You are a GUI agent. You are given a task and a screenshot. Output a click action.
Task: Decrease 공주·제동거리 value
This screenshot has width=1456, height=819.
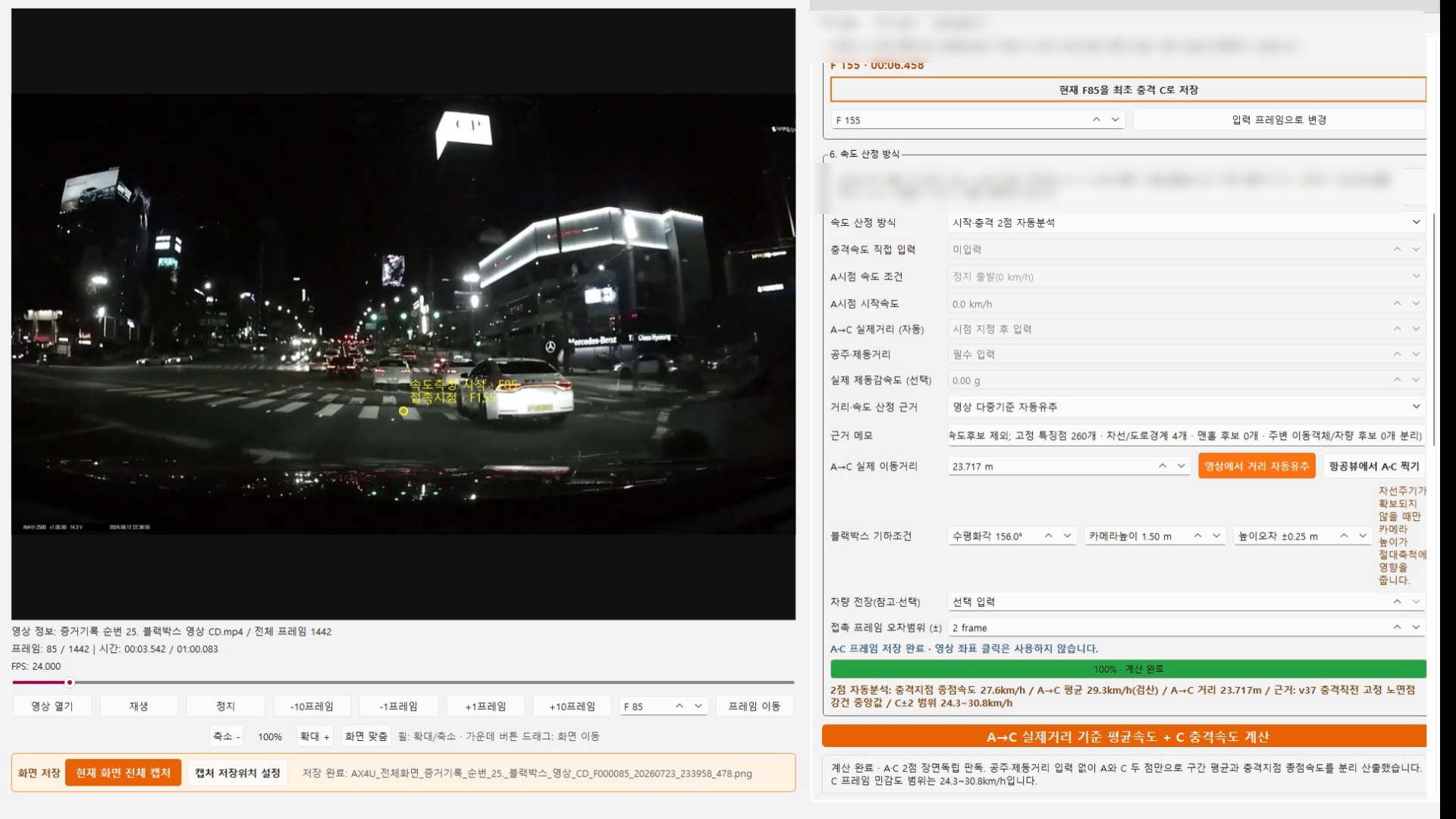click(1416, 354)
